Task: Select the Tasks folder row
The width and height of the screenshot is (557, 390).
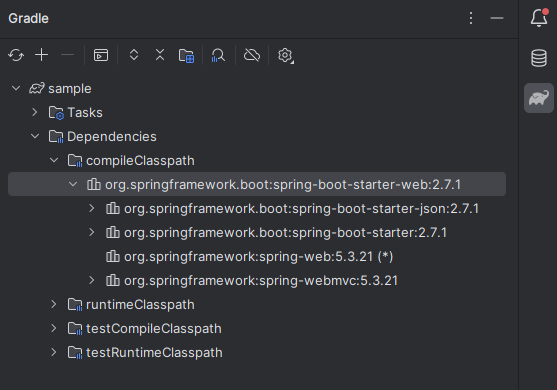Action: tap(256, 112)
